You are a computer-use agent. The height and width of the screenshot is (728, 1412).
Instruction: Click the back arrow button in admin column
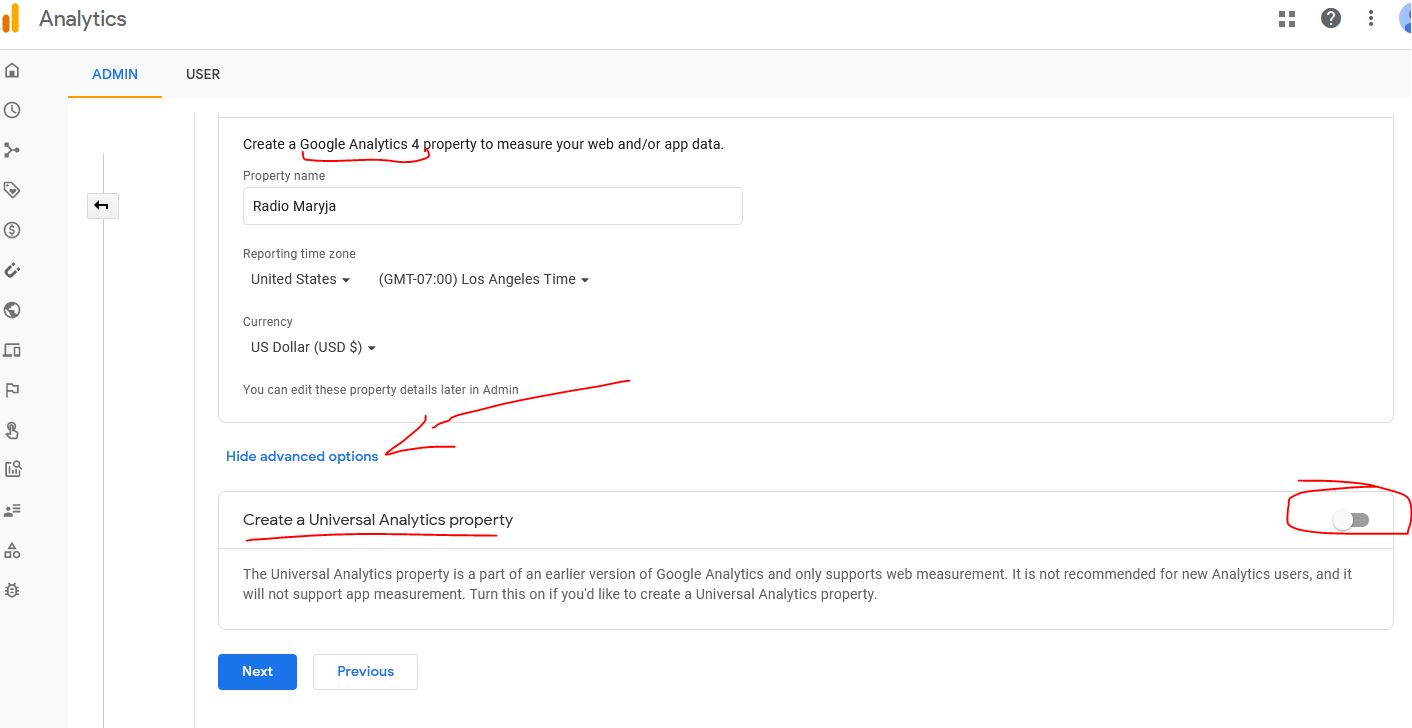click(x=102, y=205)
